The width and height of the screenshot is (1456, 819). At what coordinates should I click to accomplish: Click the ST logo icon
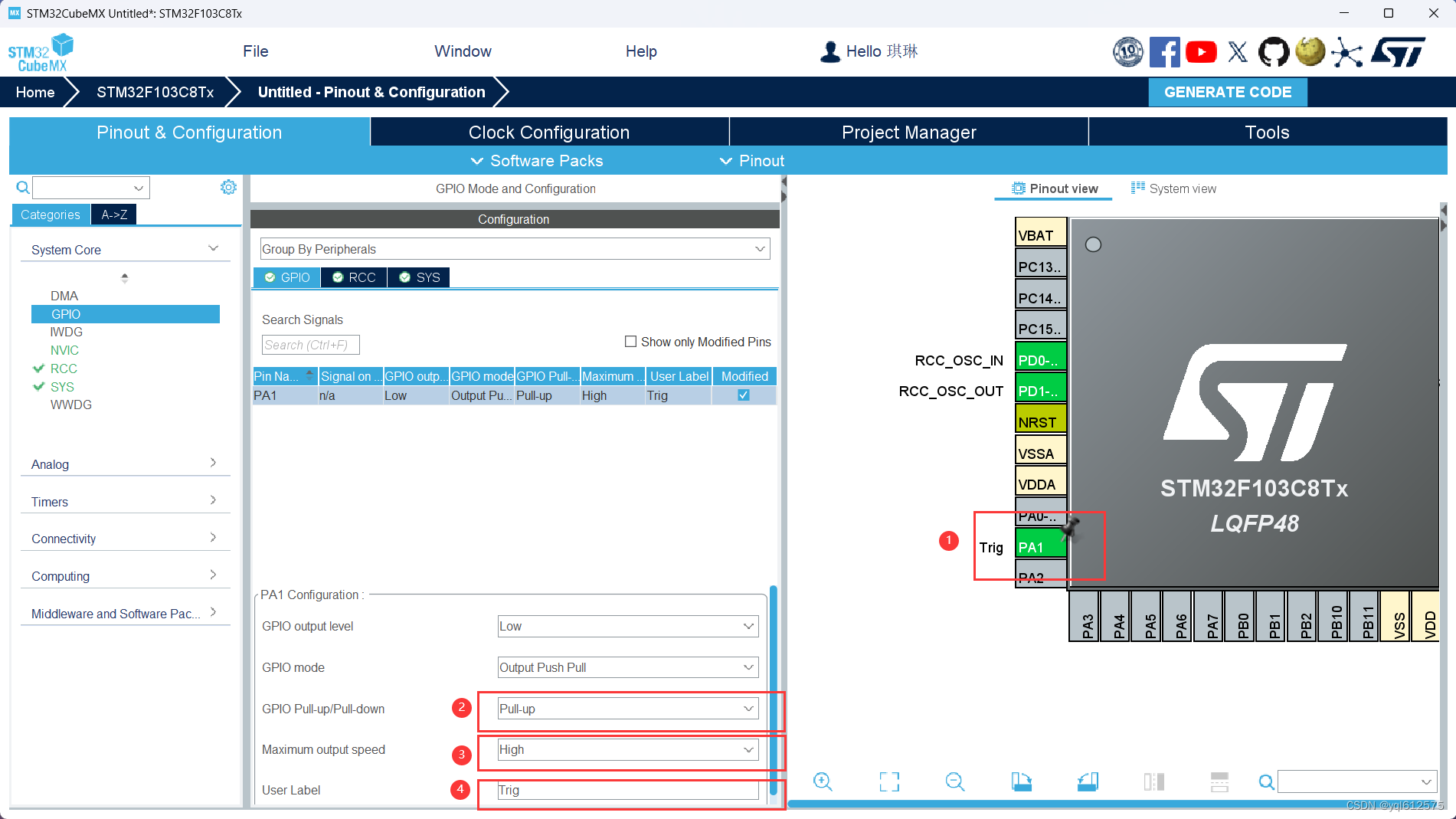(x=1399, y=52)
